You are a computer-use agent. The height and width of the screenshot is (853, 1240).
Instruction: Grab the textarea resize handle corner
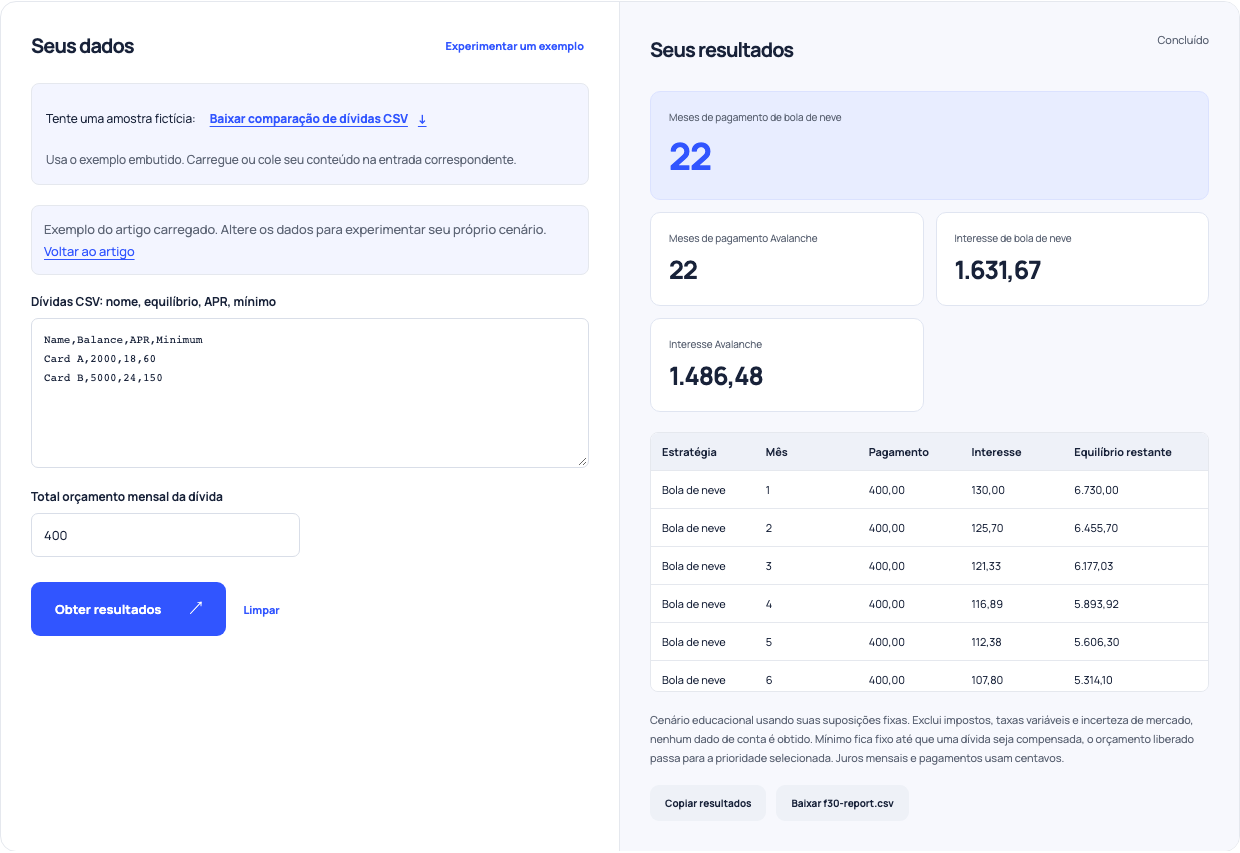coord(582,461)
